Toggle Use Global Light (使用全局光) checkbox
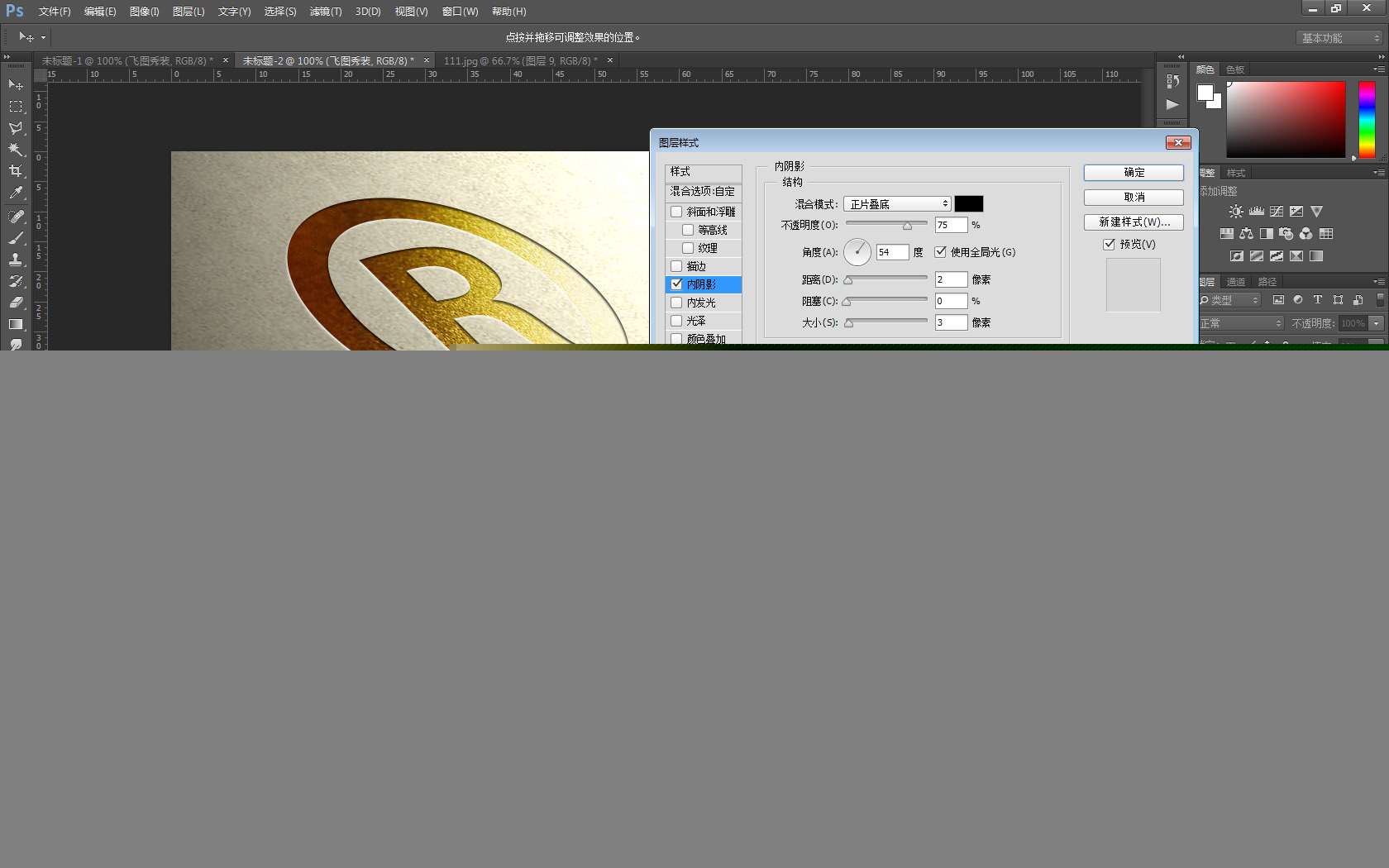This screenshot has width=1389, height=868. point(940,252)
